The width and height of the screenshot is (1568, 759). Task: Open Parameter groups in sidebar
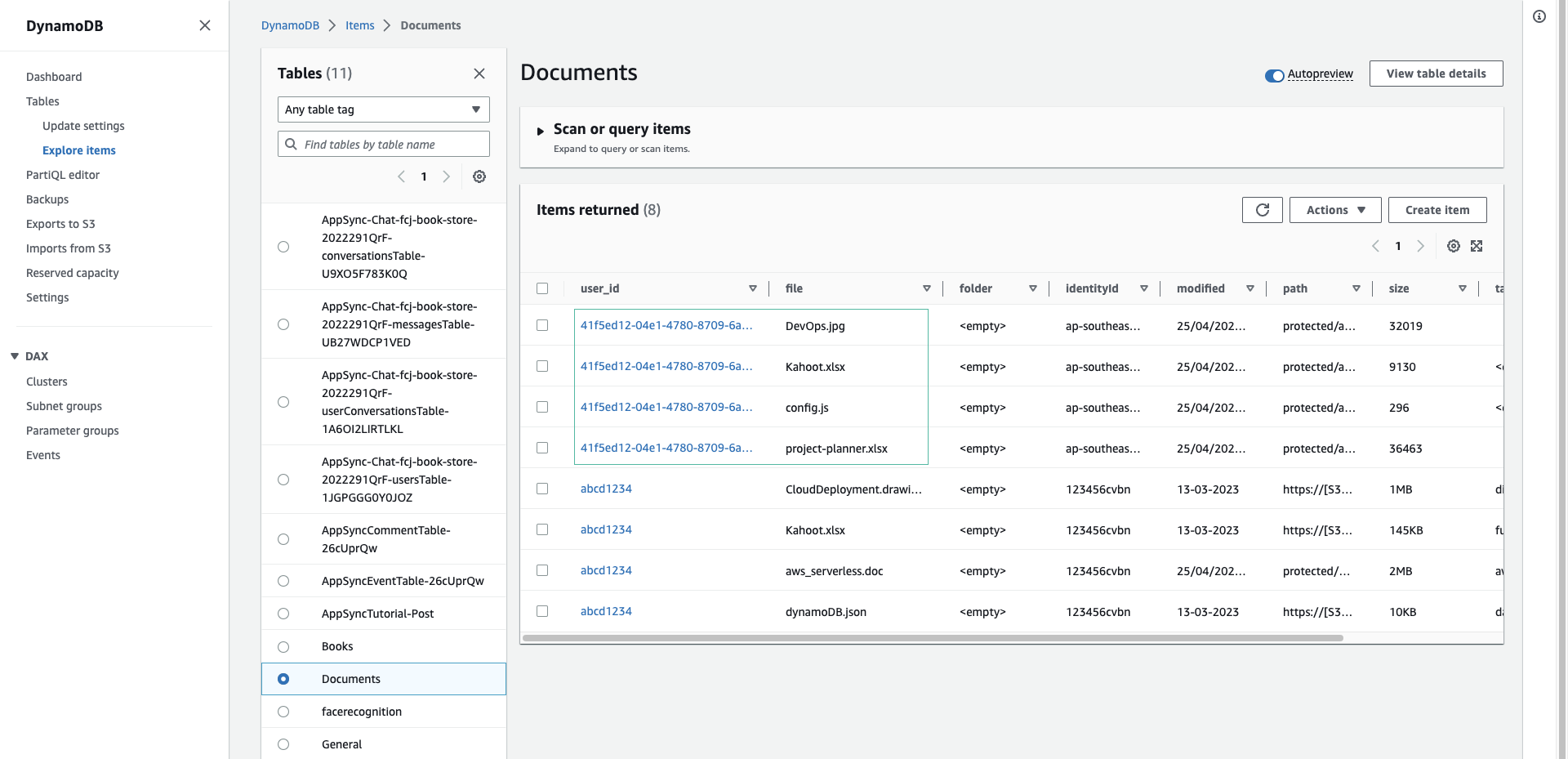(73, 431)
